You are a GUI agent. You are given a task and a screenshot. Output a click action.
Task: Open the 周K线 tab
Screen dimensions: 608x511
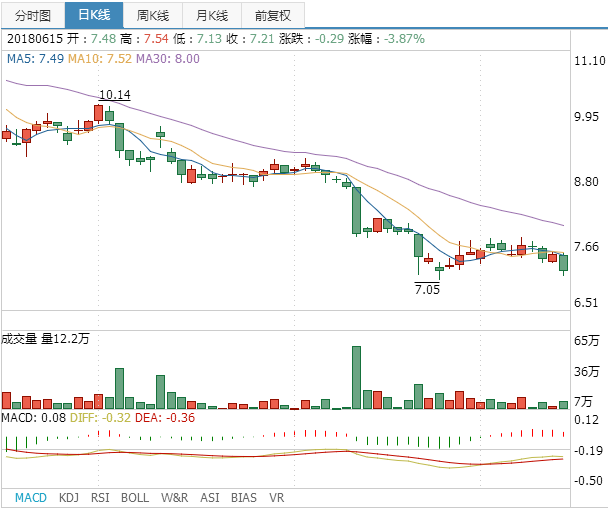(153, 16)
